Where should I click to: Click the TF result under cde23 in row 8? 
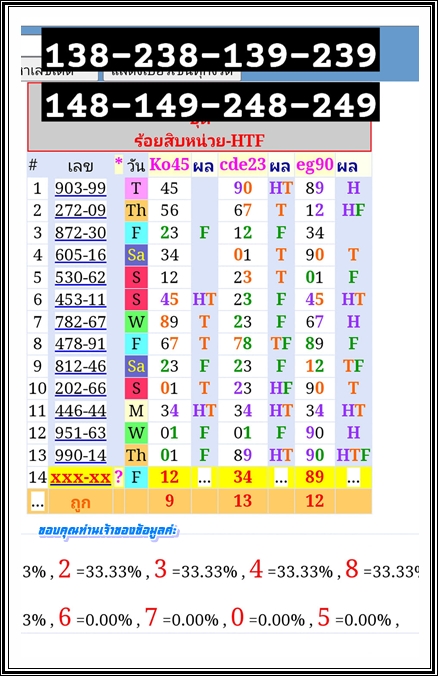click(x=281, y=344)
